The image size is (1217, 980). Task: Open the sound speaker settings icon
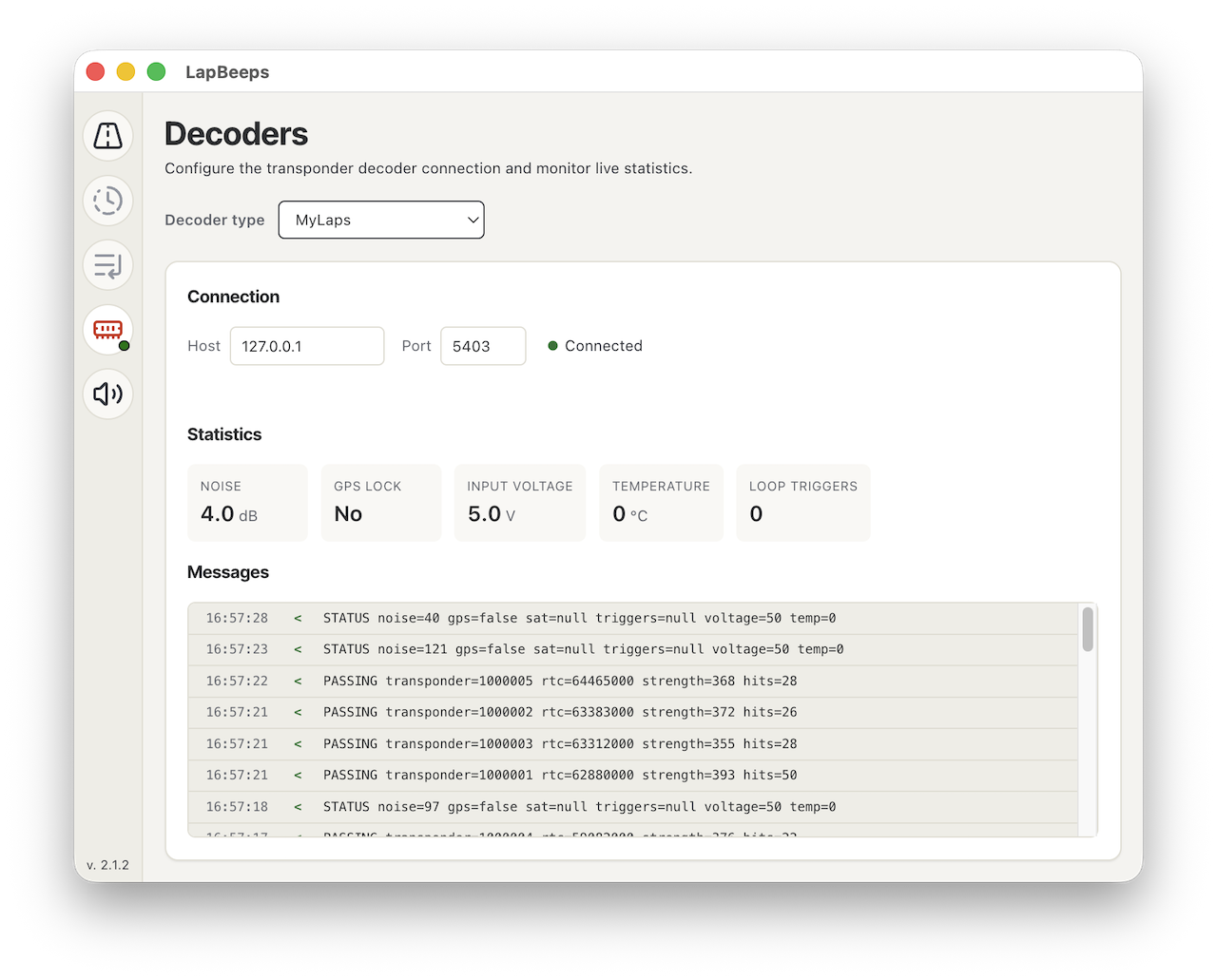tap(107, 394)
